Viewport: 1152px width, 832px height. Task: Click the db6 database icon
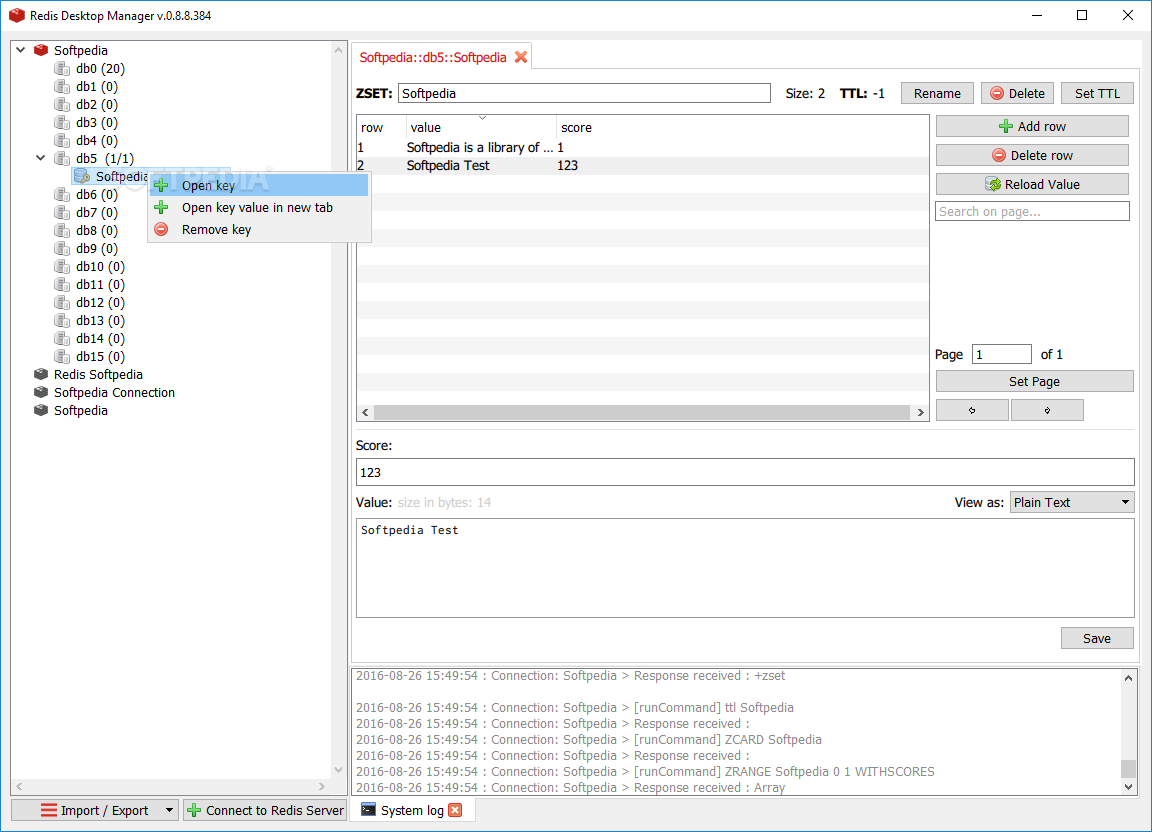[x=62, y=194]
